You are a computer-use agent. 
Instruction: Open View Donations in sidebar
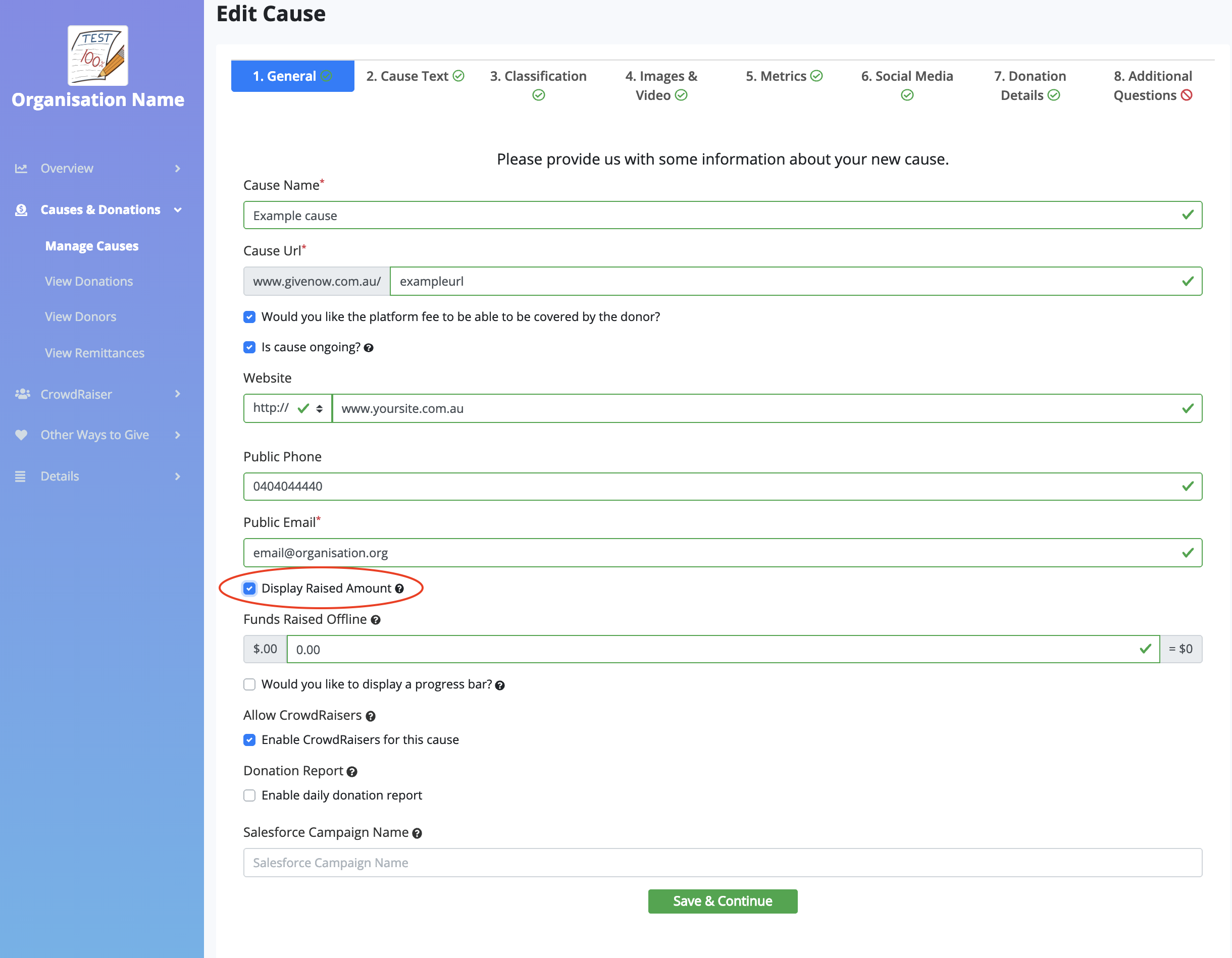(x=89, y=281)
